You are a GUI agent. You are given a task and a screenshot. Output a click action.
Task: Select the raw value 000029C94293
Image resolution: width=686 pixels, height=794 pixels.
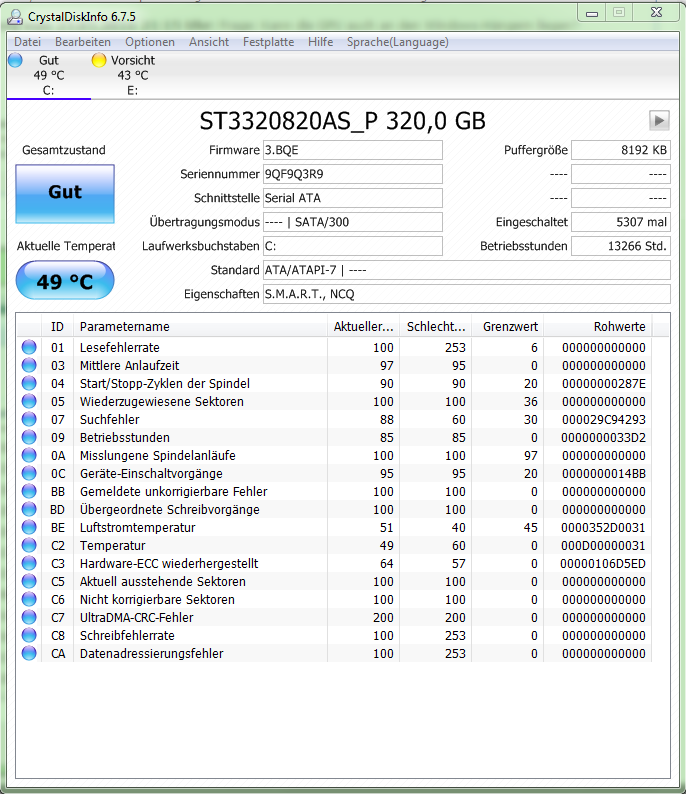pyautogui.click(x=603, y=420)
